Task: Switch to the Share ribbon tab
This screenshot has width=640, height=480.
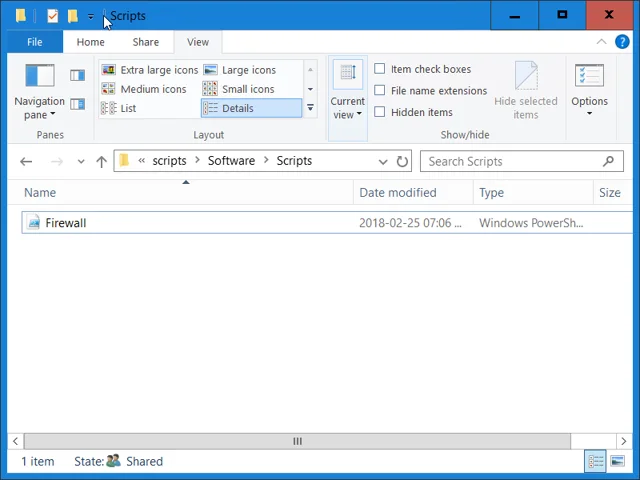Action: (x=146, y=42)
